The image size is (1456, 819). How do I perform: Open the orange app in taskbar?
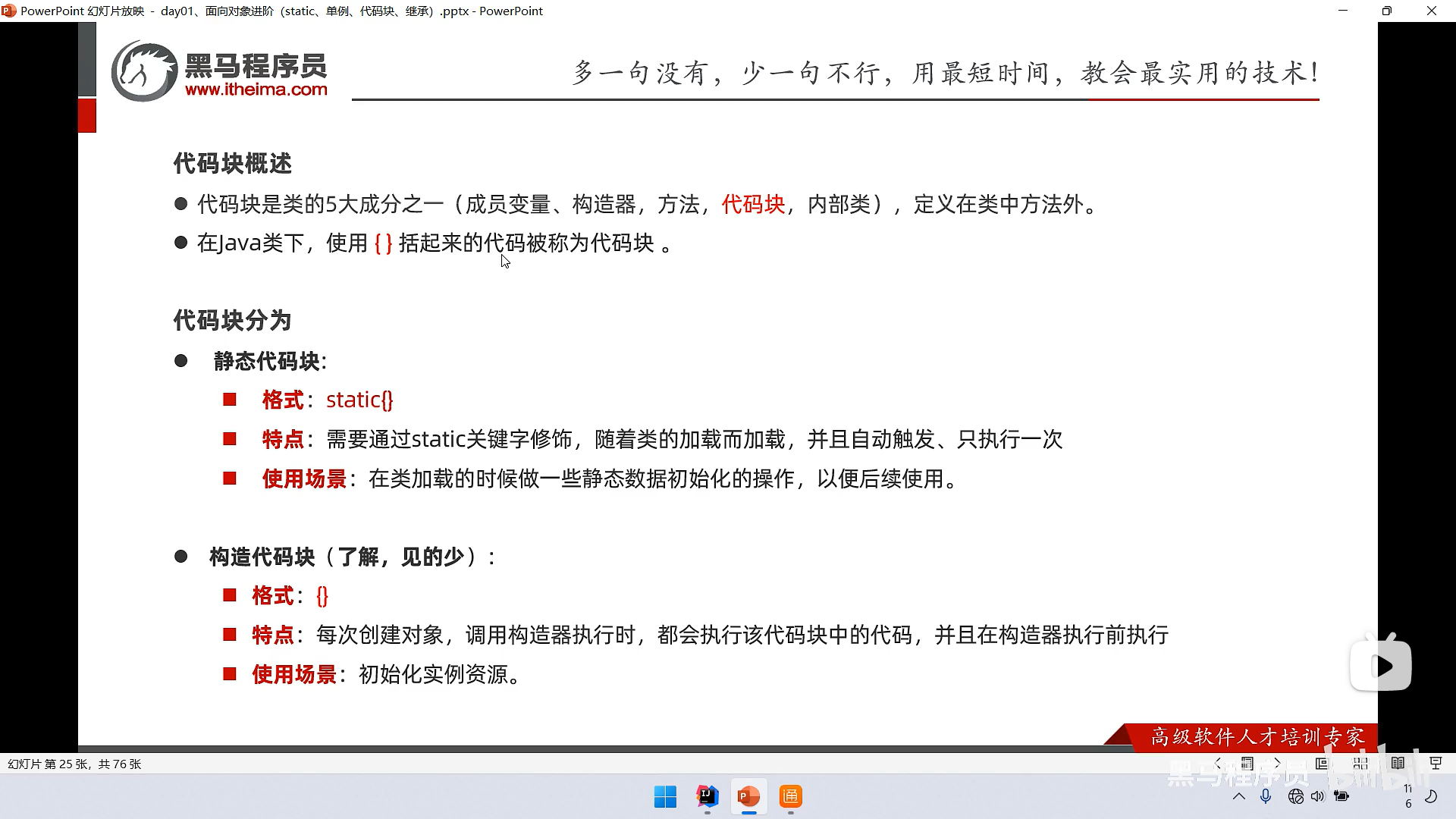click(790, 796)
